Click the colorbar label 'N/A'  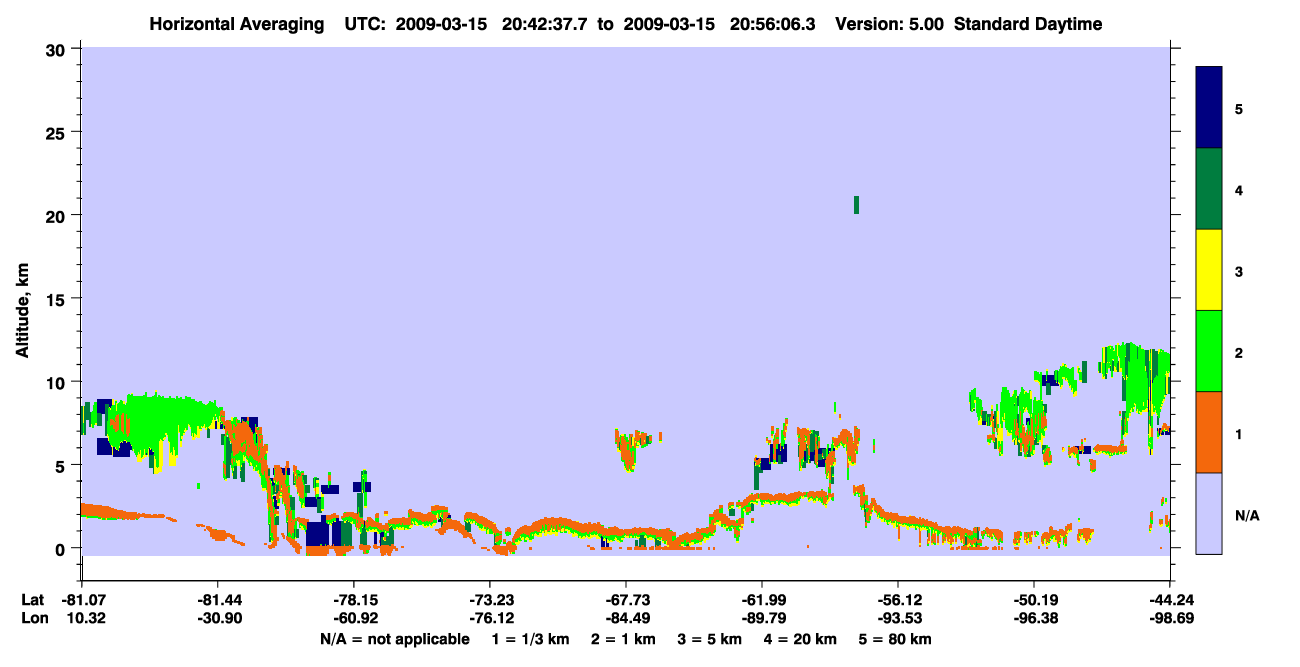point(1247,516)
